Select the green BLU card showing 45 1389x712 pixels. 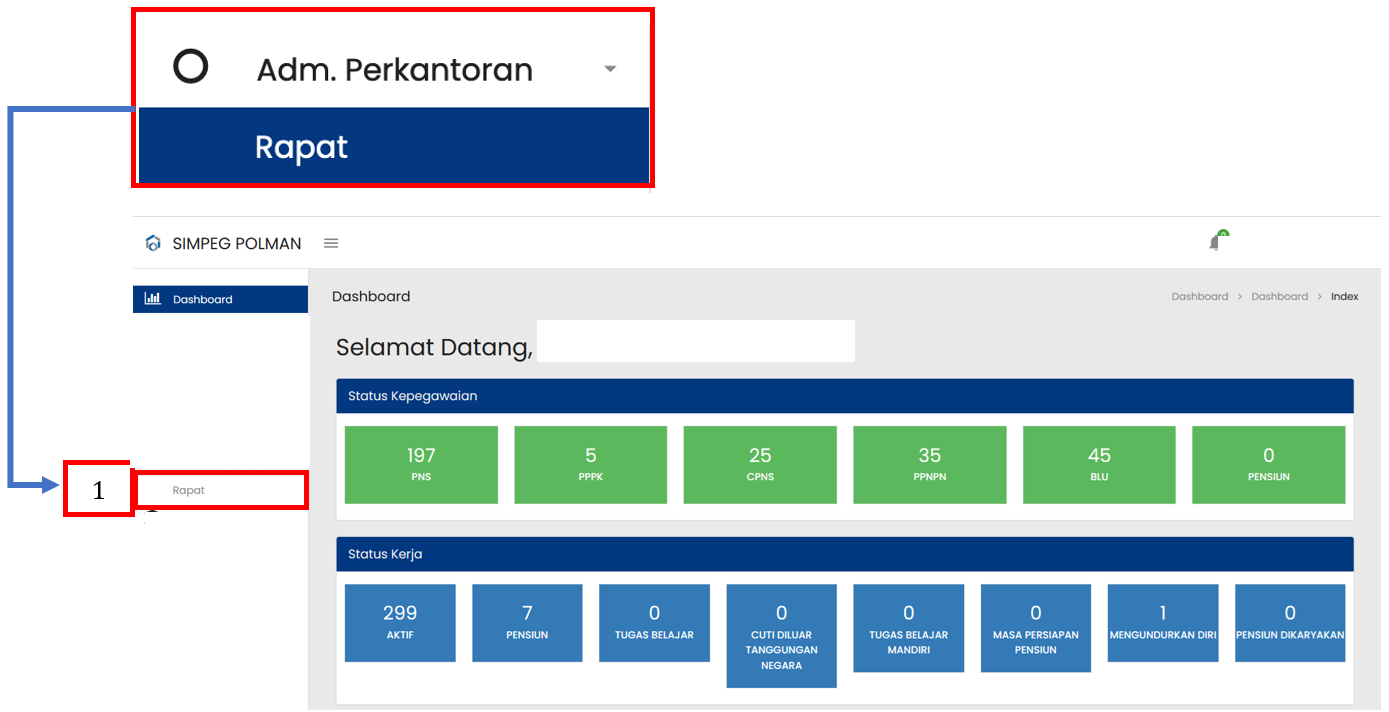click(x=1099, y=464)
